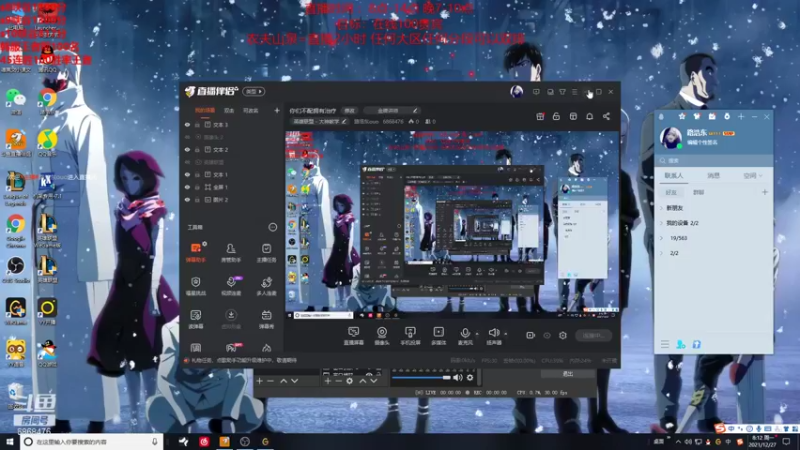Open notifications bell icon above preview
Image resolution: width=800 pixels, height=450 pixels.
tap(589, 116)
